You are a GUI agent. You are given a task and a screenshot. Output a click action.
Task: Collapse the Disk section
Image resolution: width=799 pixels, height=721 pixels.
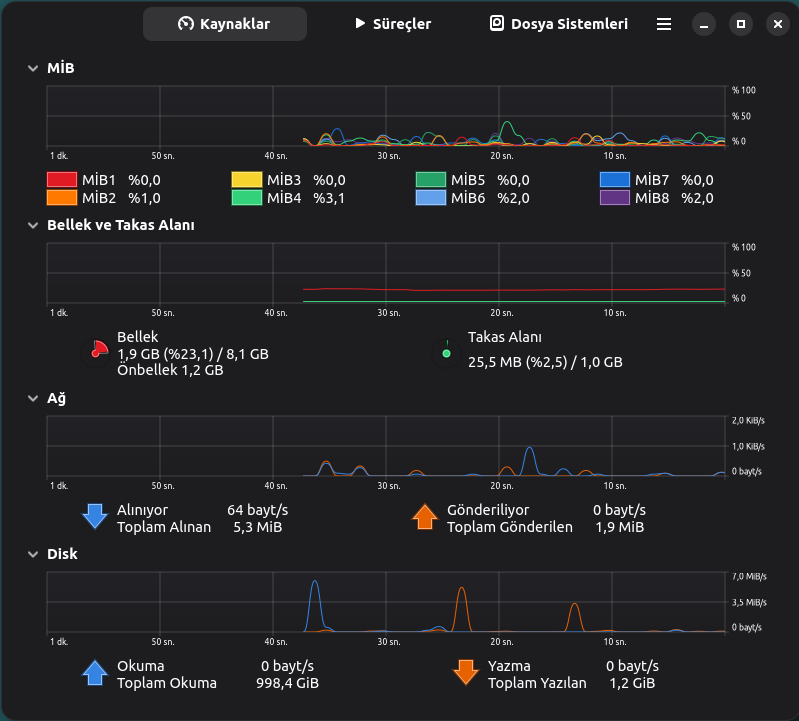tap(33, 554)
